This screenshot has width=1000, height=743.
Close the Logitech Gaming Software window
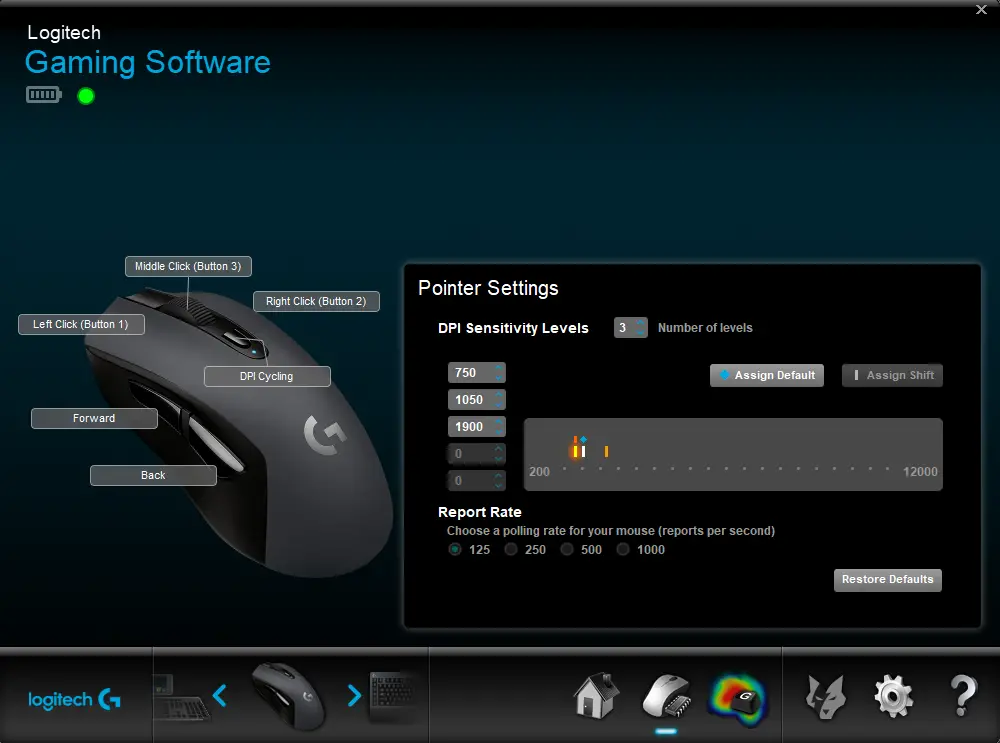[981, 10]
